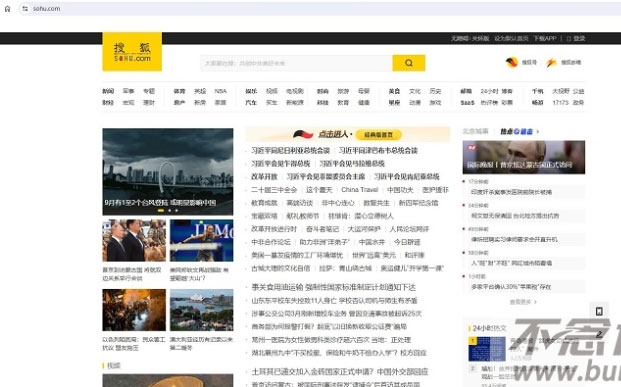Open the Sydney Opera House thumbnail
Viewport: 621px width, 387px height.
pos(202,310)
